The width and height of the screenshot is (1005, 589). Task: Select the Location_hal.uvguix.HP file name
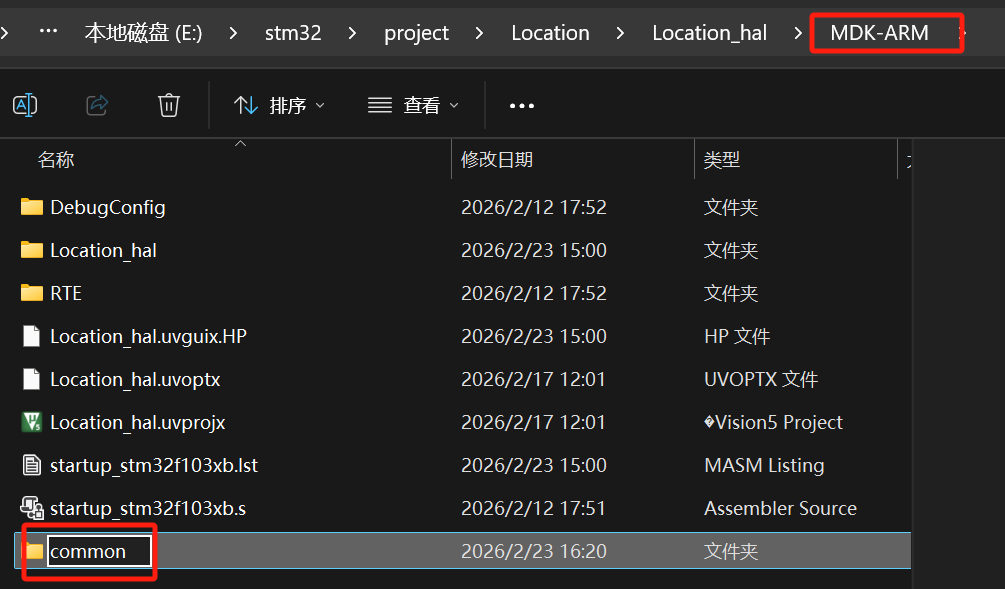coord(148,336)
